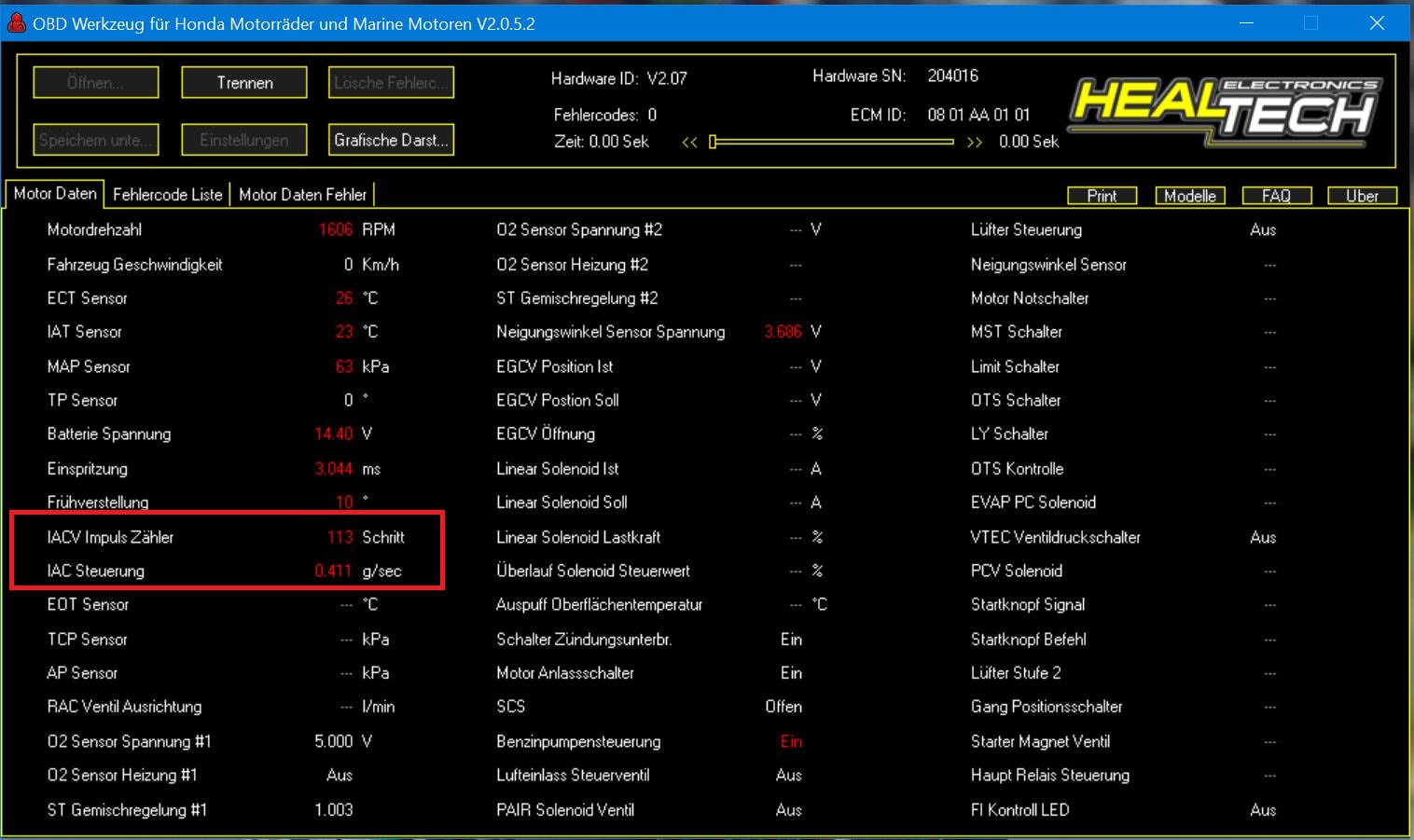
Task: Open the FAQ button
Action: click(x=1276, y=196)
